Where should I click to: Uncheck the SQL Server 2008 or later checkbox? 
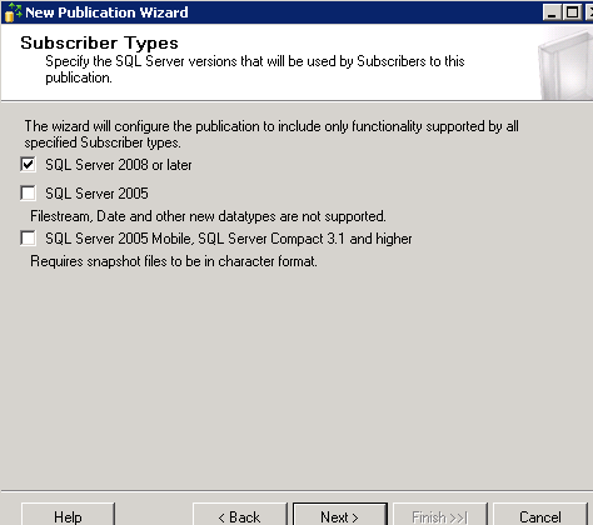point(28,165)
